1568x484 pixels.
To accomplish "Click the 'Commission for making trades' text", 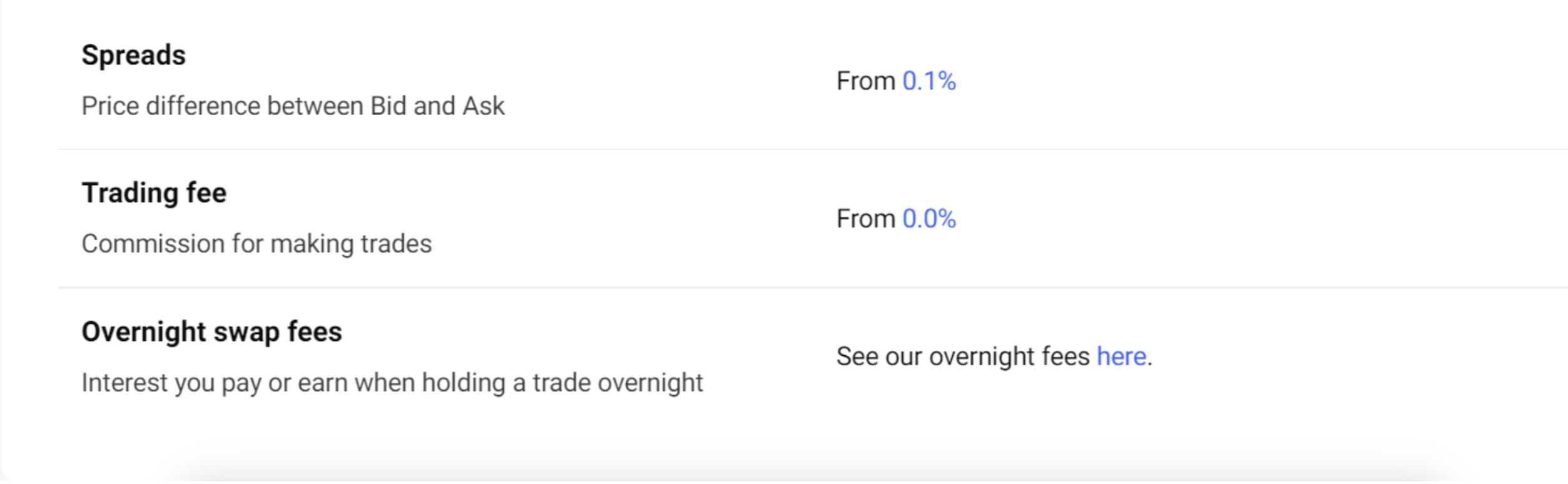I will (257, 244).
